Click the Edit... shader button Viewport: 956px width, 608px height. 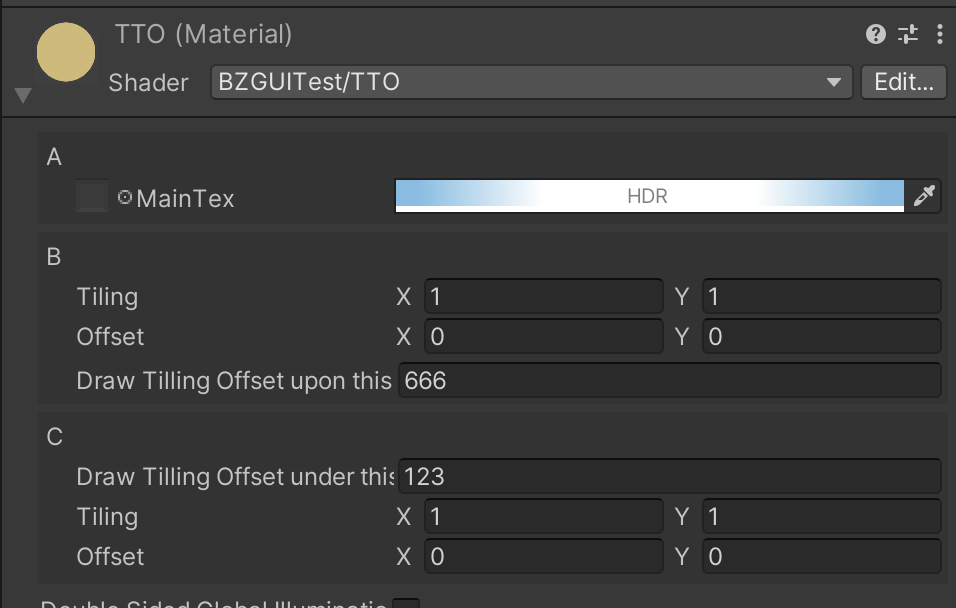pos(903,82)
